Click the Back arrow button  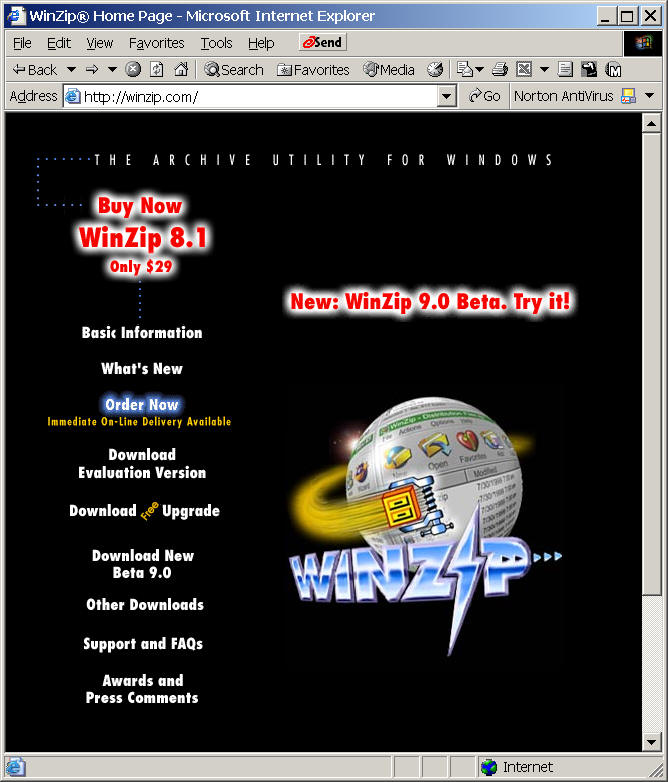tap(34, 70)
